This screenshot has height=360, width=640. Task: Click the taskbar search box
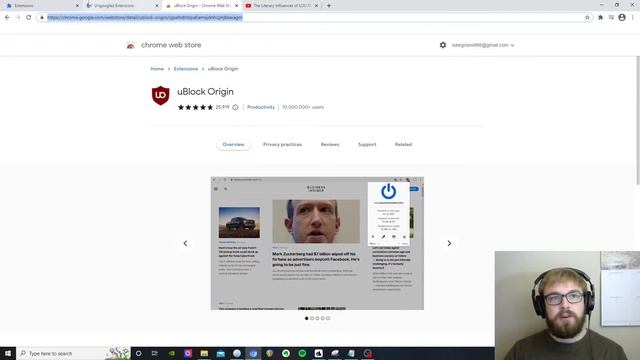coord(73,353)
